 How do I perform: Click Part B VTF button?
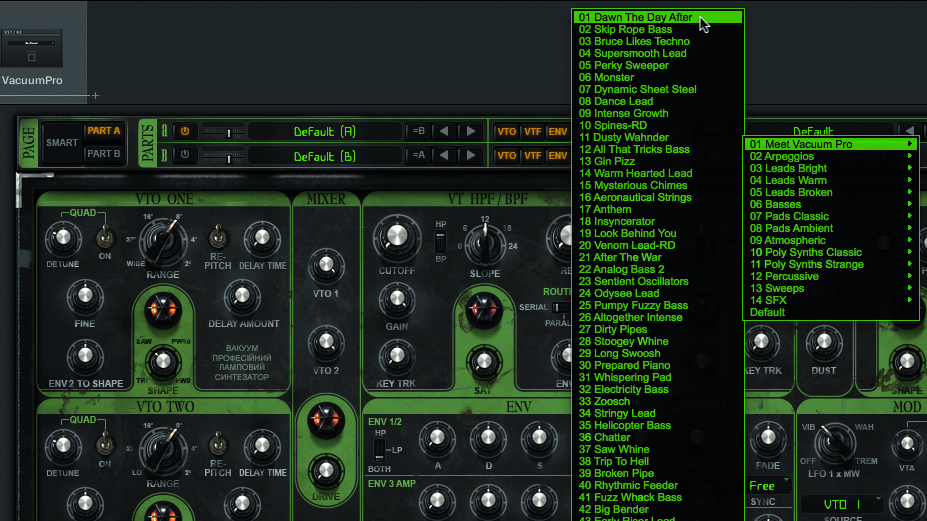tap(533, 156)
